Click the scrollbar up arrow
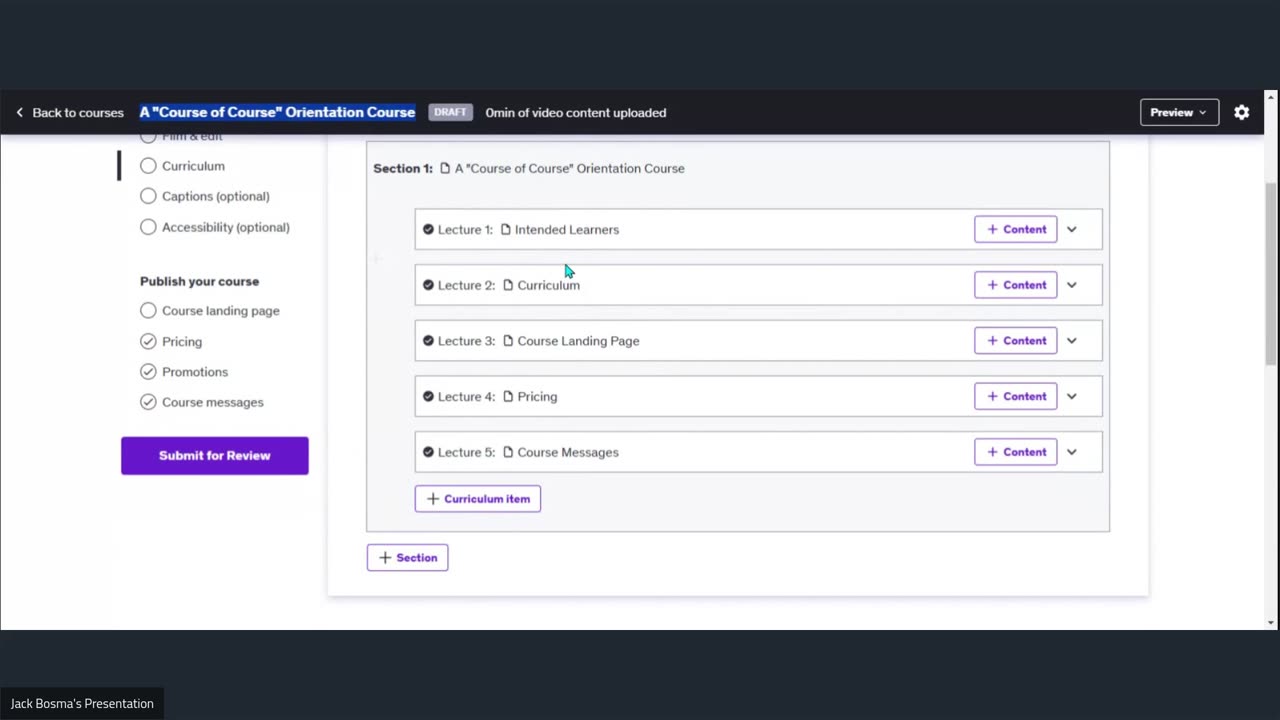The width and height of the screenshot is (1280, 720). [x=1271, y=97]
